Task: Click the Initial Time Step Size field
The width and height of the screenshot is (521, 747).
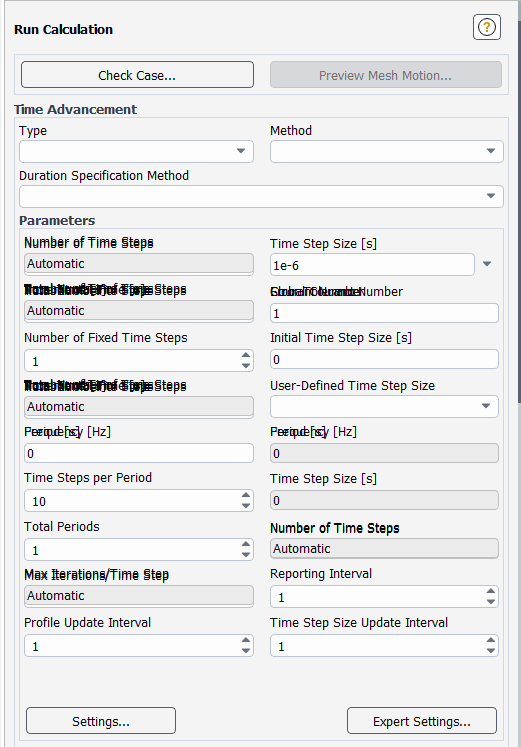Action: [x=384, y=359]
